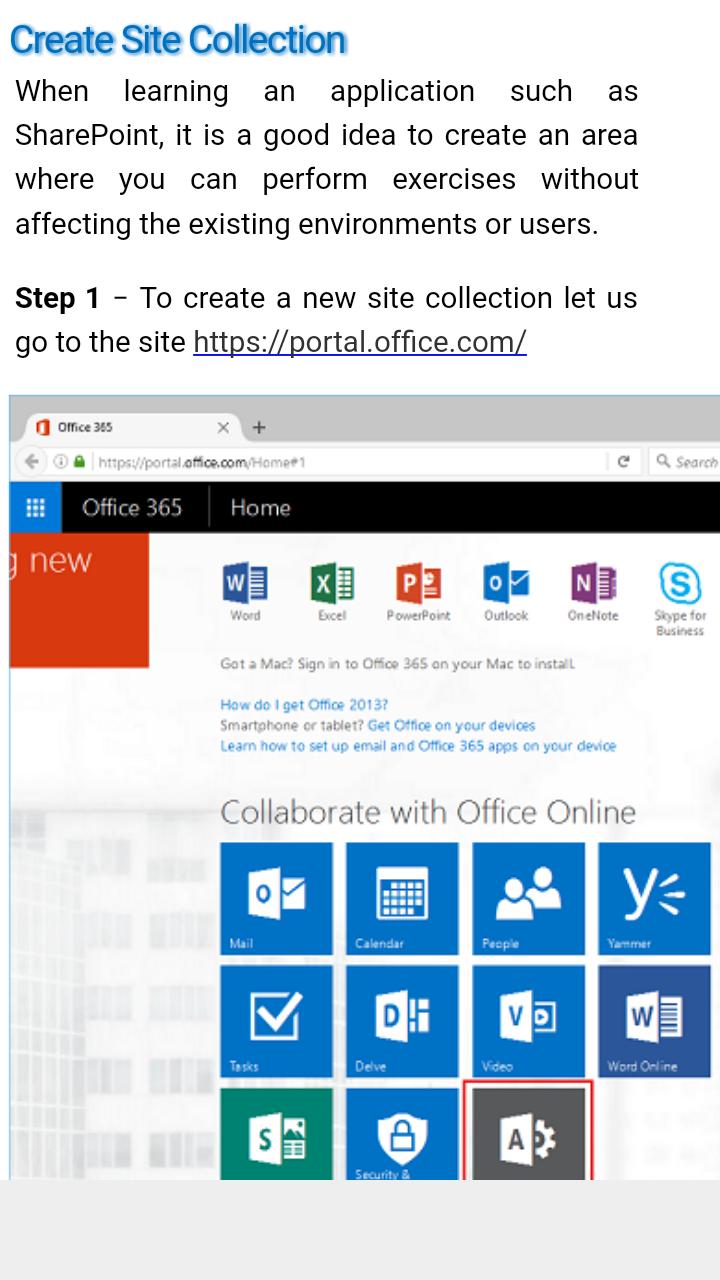This screenshot has height=1280, width=720.
Task: Close the Office 365 browser tab
Action: click(223, 427)
